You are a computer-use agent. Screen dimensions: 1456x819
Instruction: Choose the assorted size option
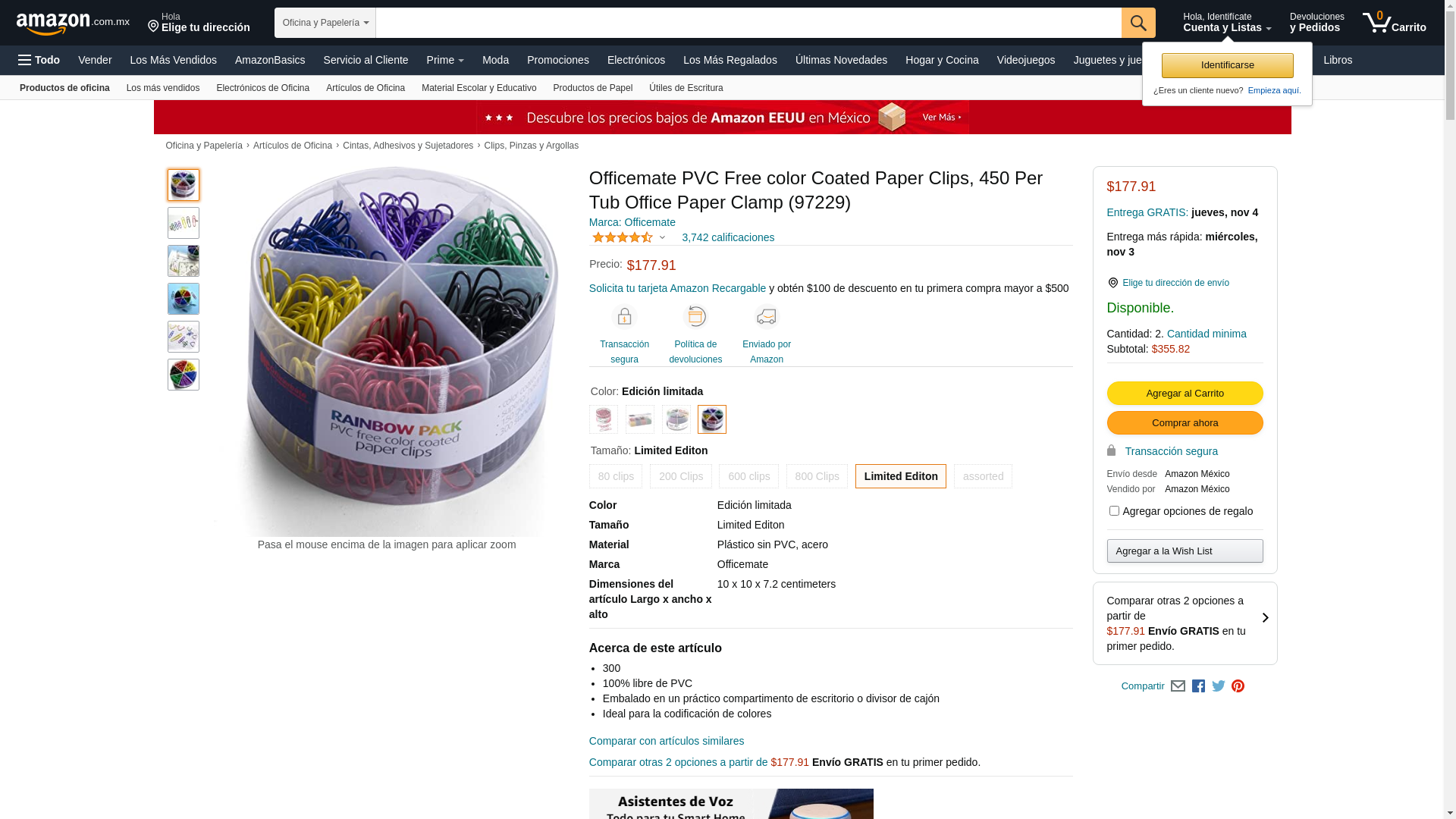(983, 476)
